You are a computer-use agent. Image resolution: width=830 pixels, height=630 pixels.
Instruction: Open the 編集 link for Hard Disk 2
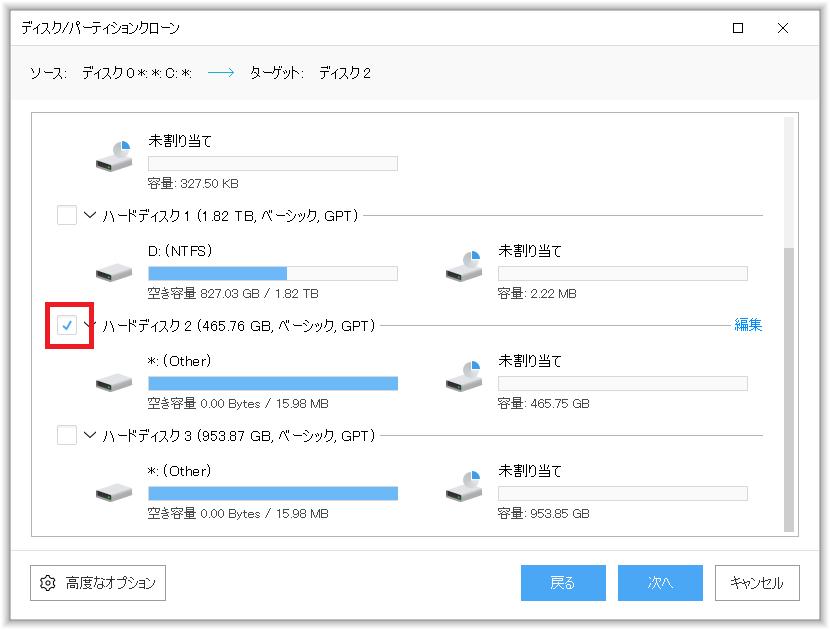click(748, 325)
